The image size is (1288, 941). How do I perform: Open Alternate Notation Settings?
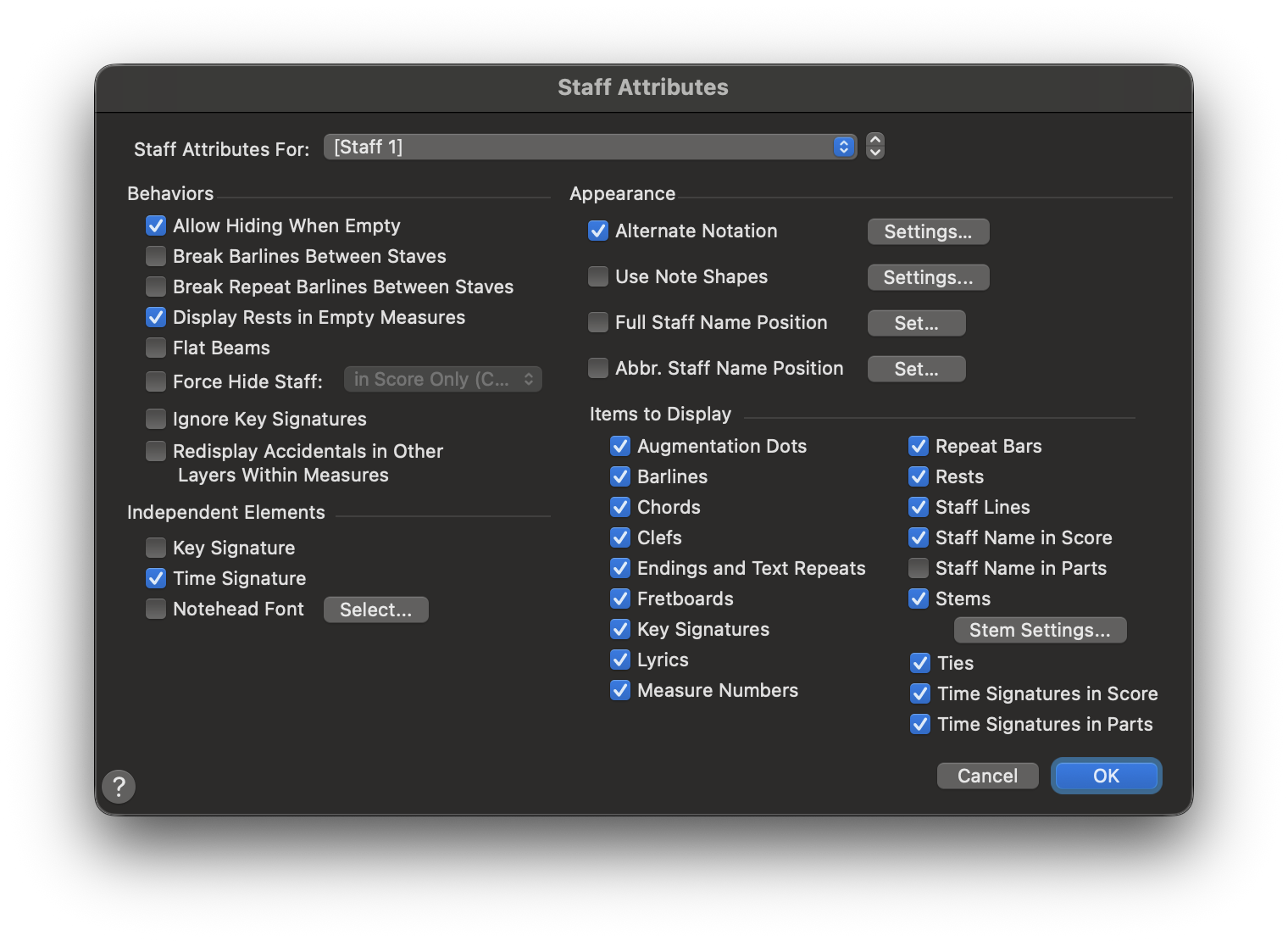pyautogui.click(x=928, y=231)
